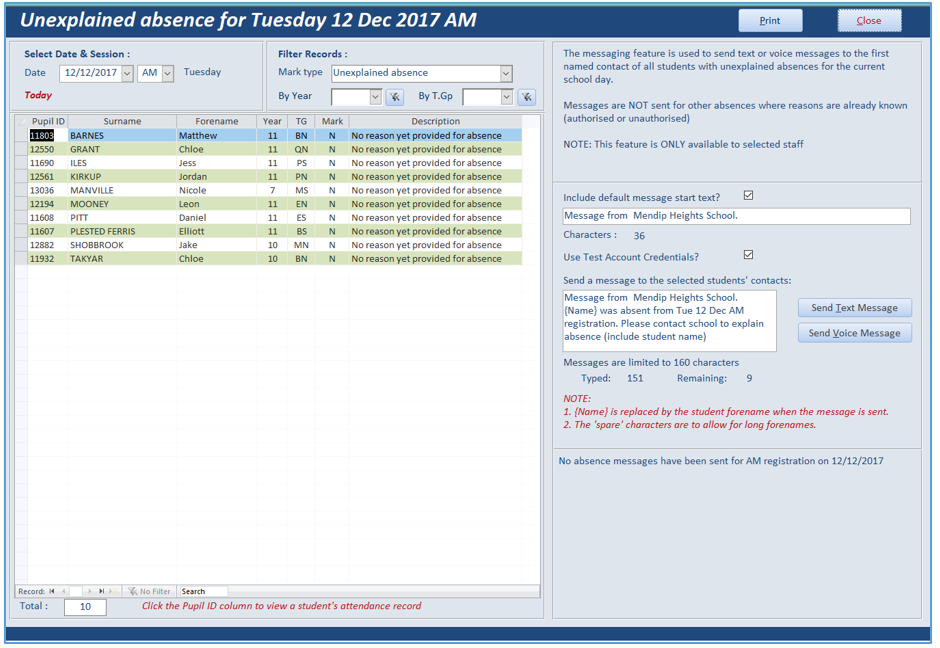Viewport: 940px width, 648px height.
Task: Click the forename Matthew cell
Action: 216,135
